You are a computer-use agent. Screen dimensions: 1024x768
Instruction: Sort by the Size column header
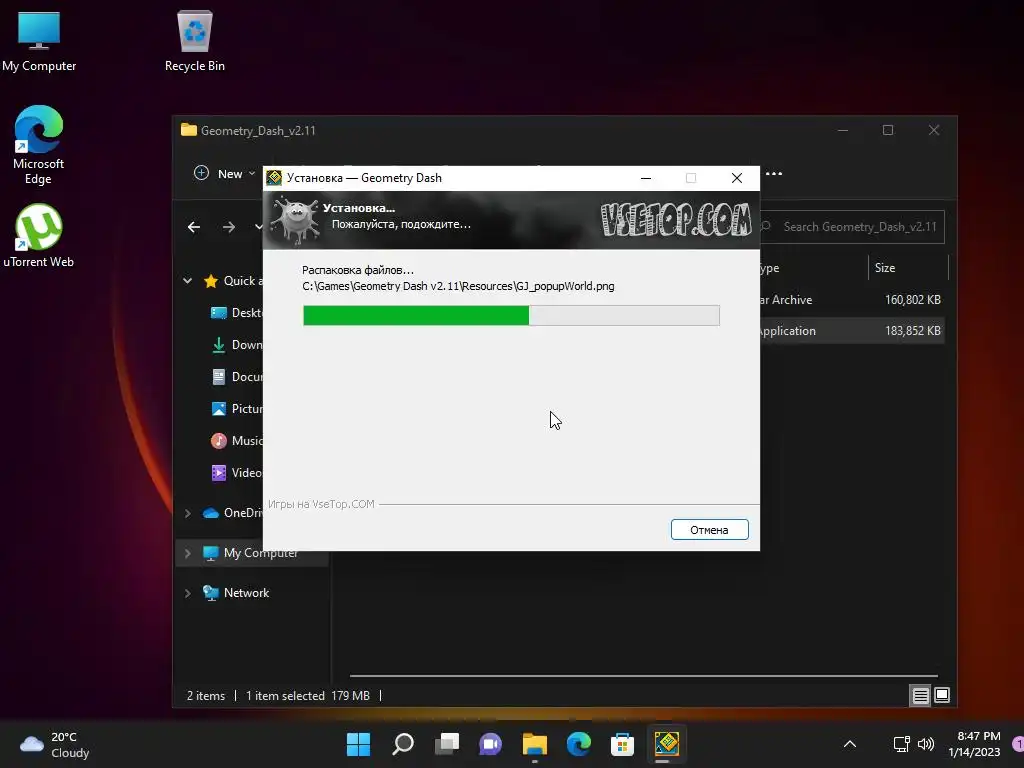(908, 268)
